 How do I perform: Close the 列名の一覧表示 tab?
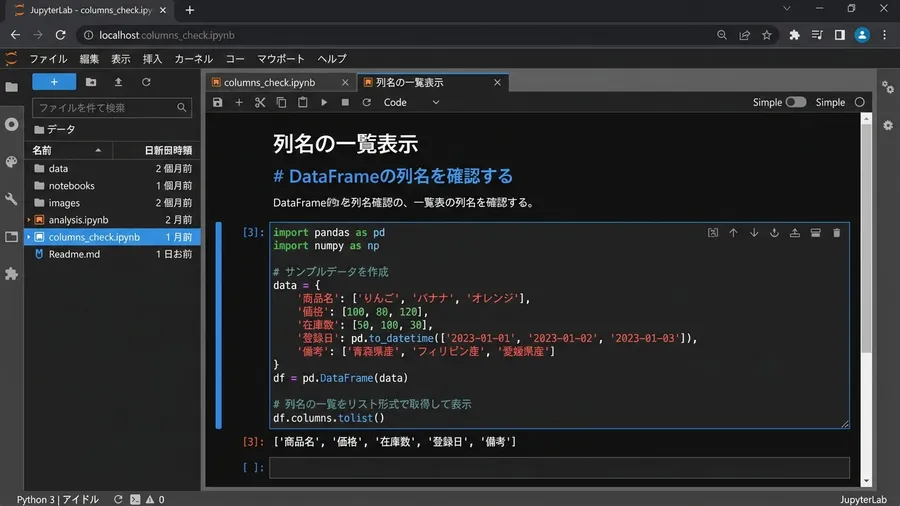pos(497,83)
